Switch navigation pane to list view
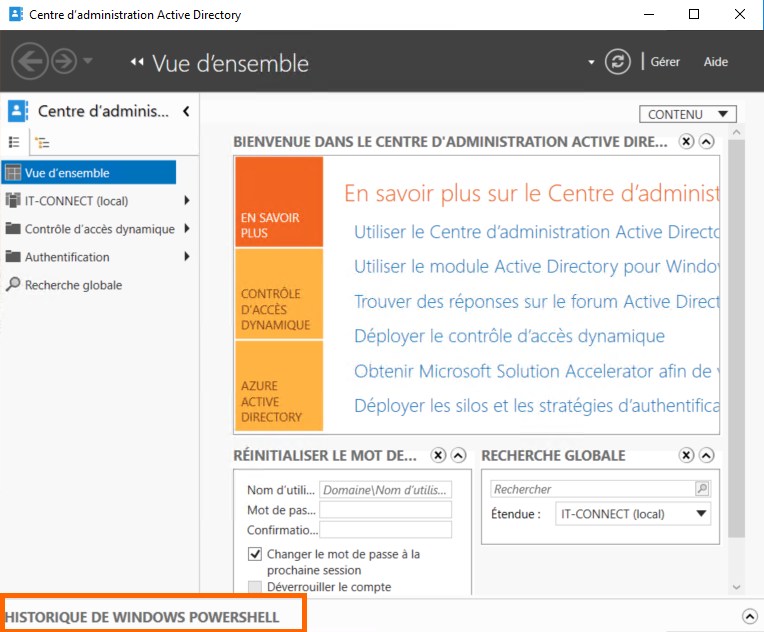 click(14, 142)
